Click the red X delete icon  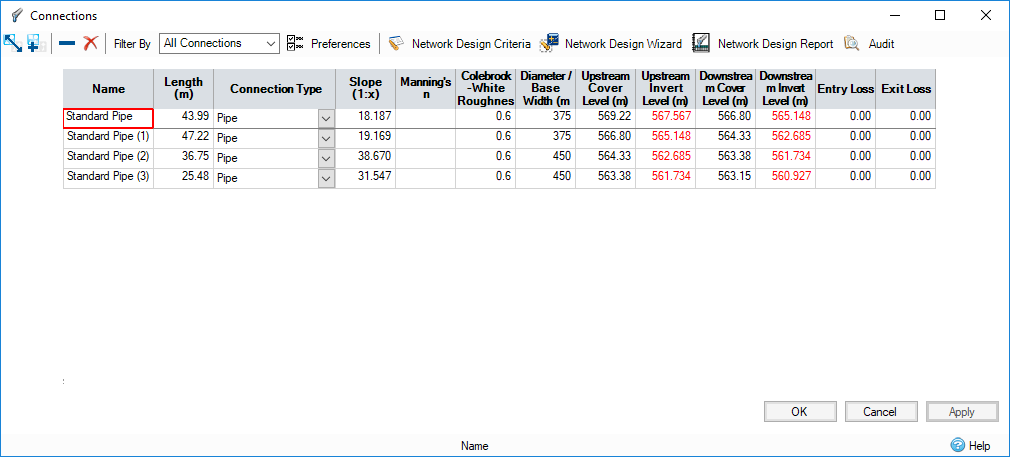click(x=90, y=43)
